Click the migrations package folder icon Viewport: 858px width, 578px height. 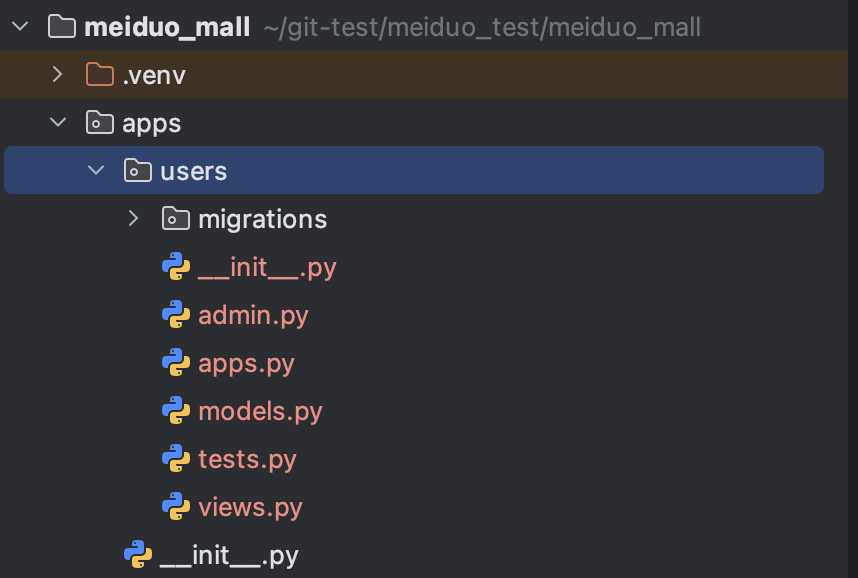pos(176,219)
